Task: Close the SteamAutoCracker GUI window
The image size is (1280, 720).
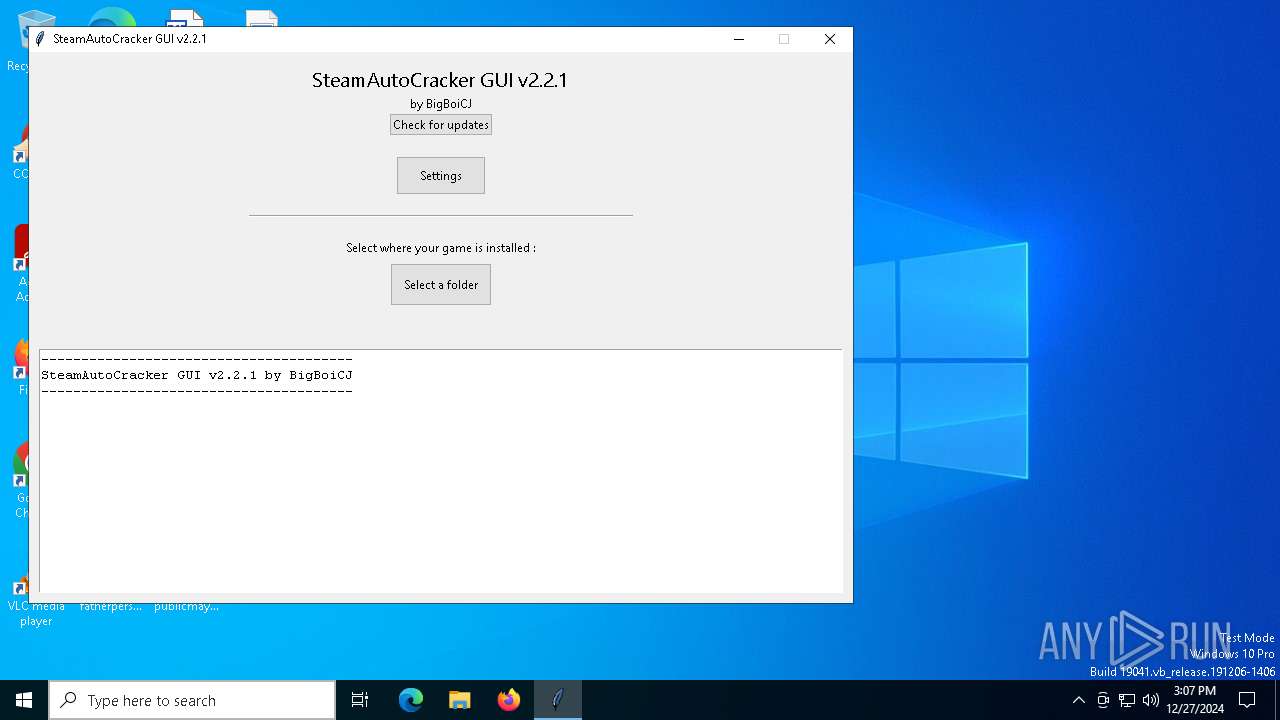Action: (x=830, y=39)
